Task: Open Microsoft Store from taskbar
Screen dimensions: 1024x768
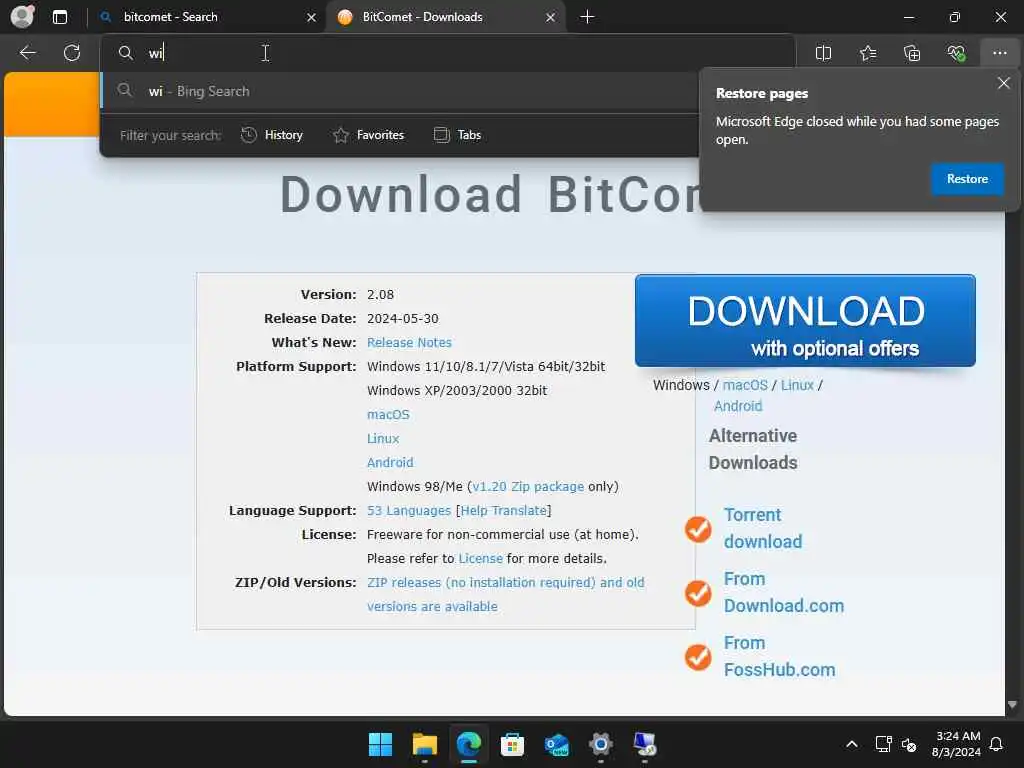Action: 513,744
